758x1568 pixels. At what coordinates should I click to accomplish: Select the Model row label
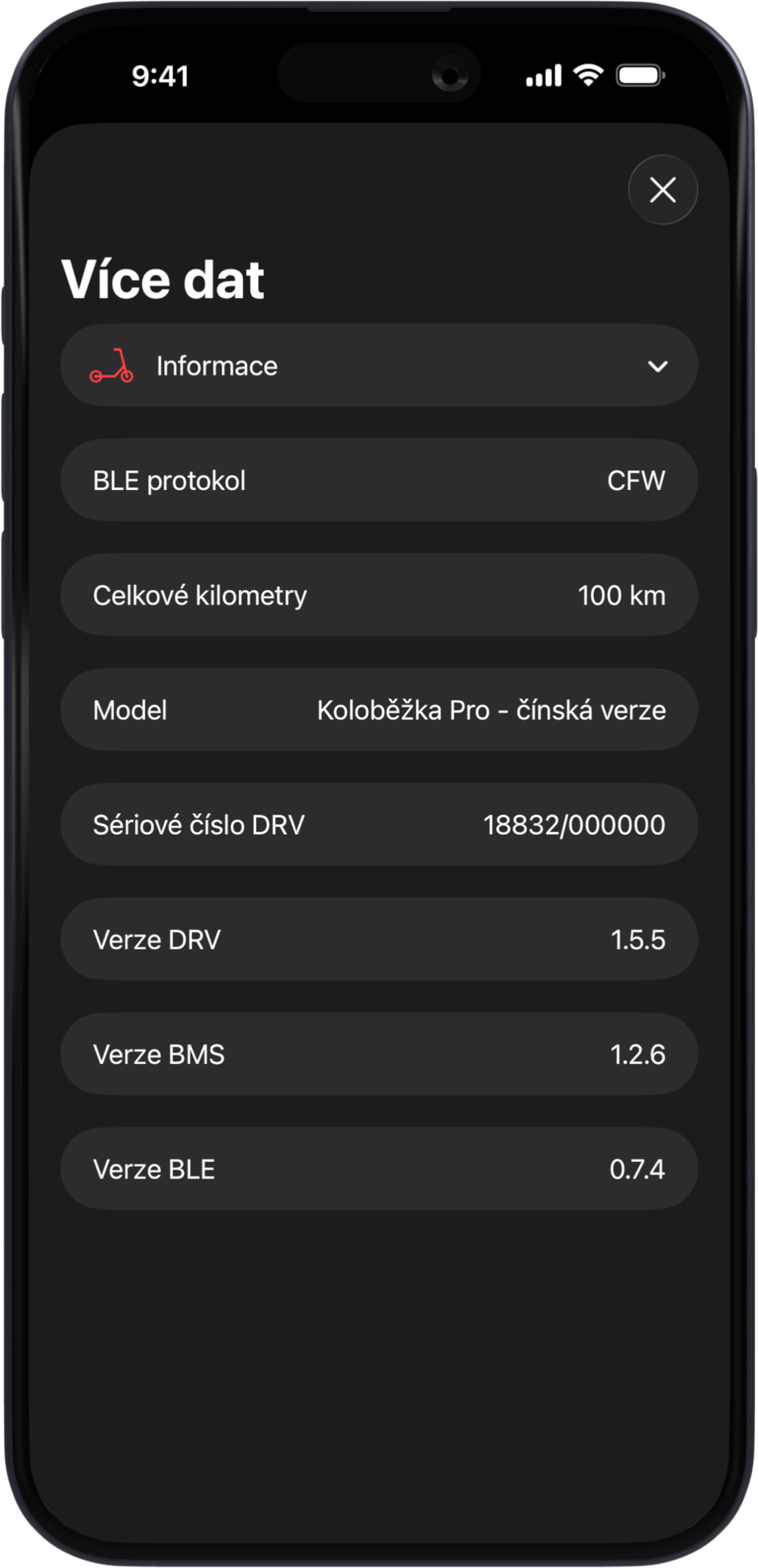click(130, 710)
